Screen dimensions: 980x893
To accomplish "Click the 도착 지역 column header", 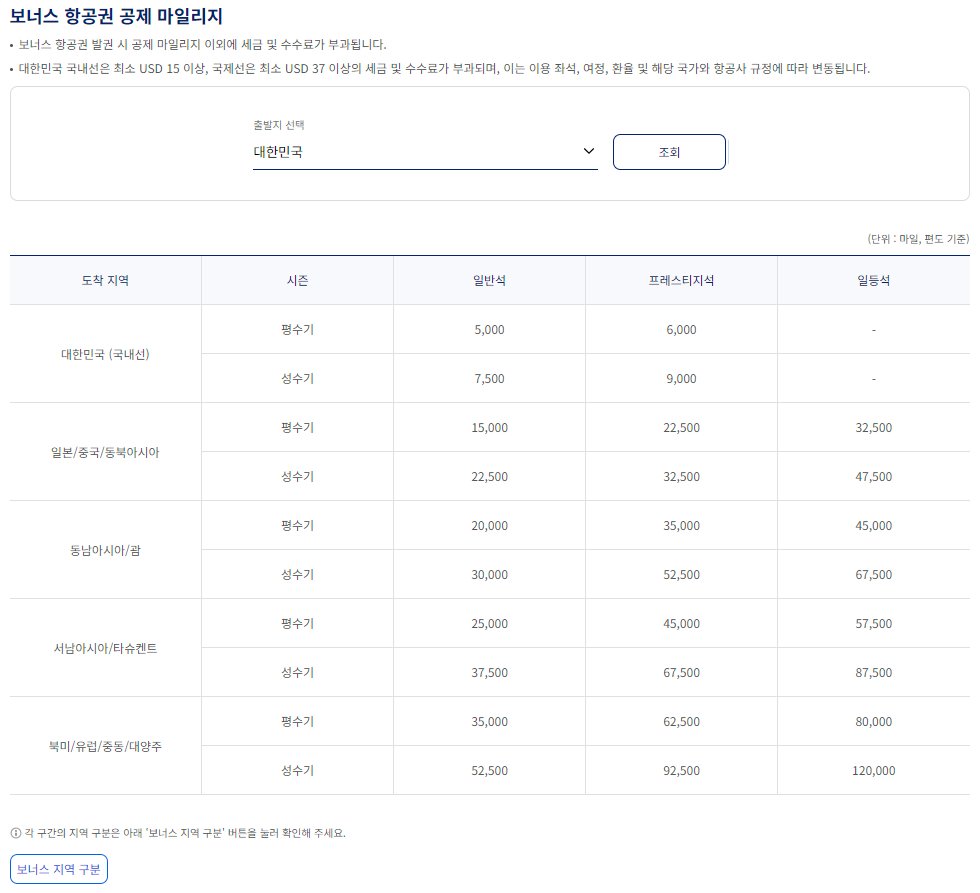I will (x=105, y=280).
